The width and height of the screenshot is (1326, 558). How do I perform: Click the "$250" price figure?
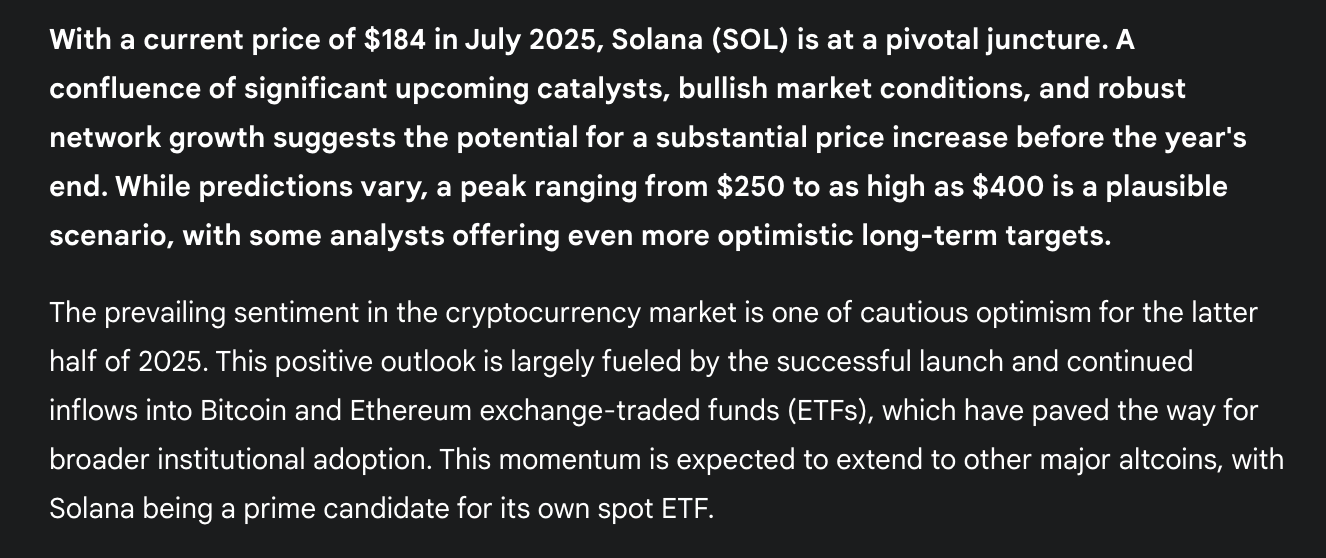click(x=749, y=186)
